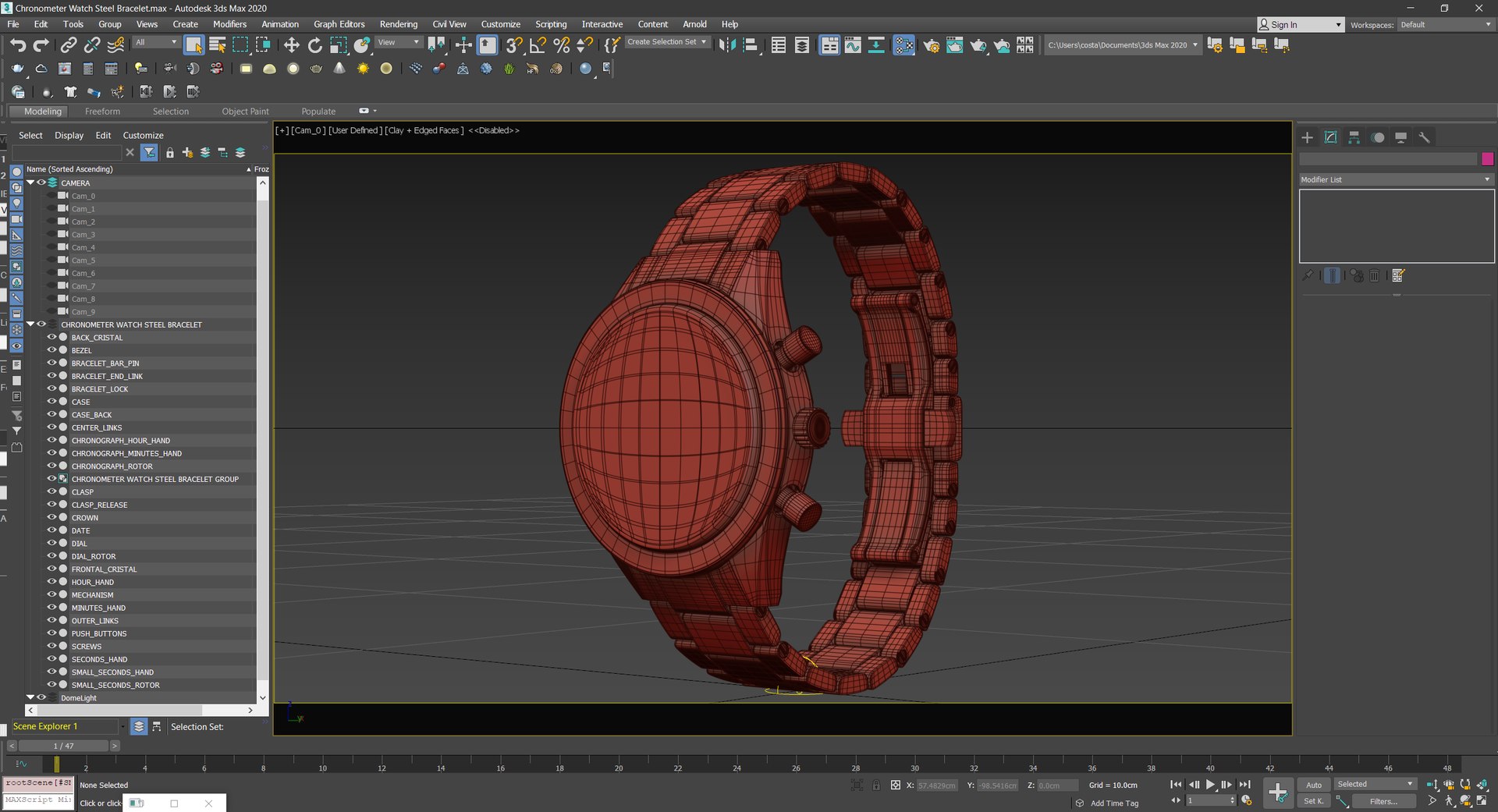Open the Rendered Frame Window

pos(954,45)
